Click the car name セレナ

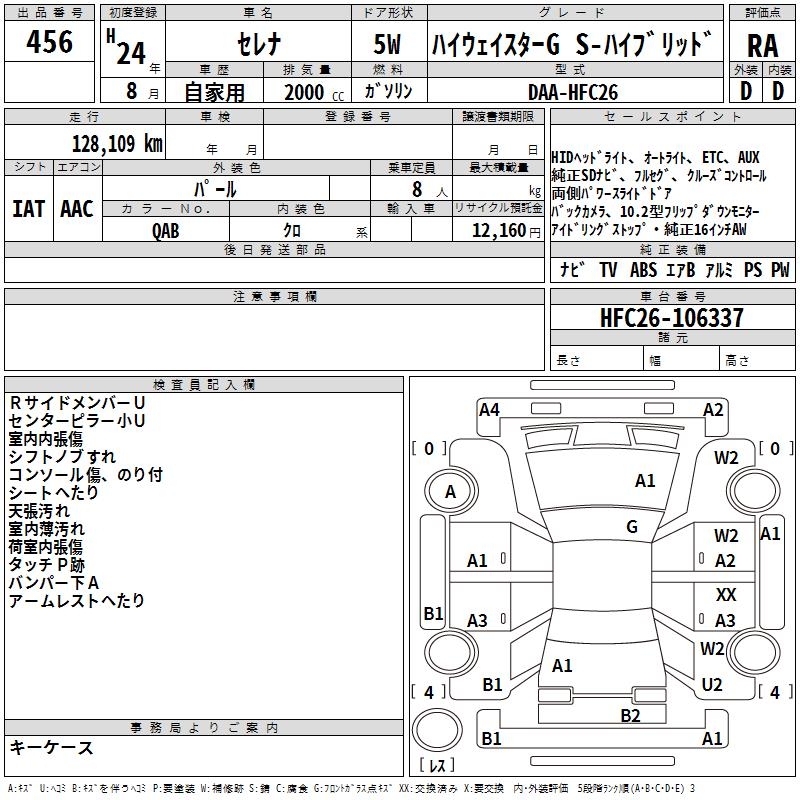(259, 44)
